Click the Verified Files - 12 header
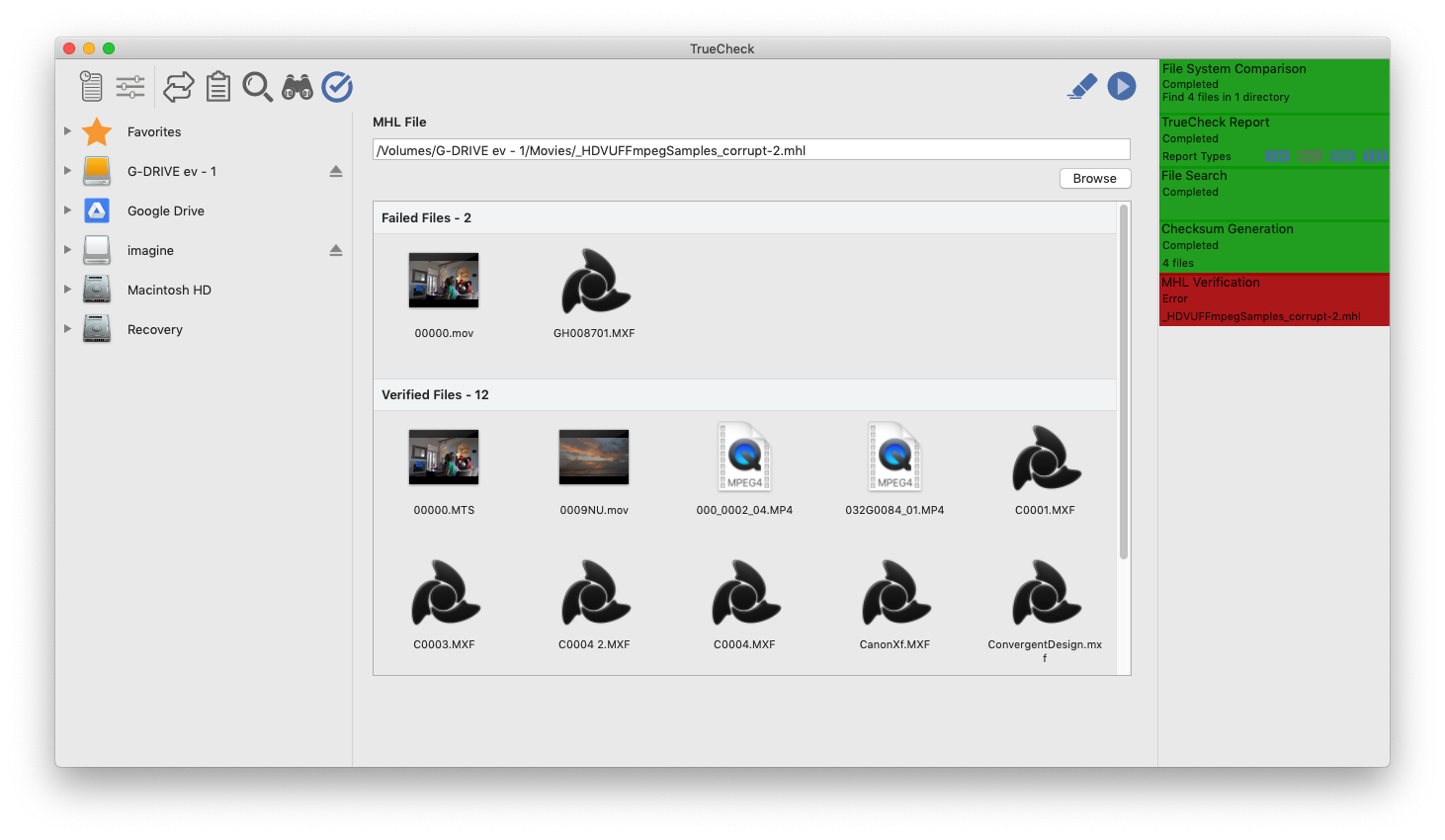1445x840 pixels. pos(744,394)
